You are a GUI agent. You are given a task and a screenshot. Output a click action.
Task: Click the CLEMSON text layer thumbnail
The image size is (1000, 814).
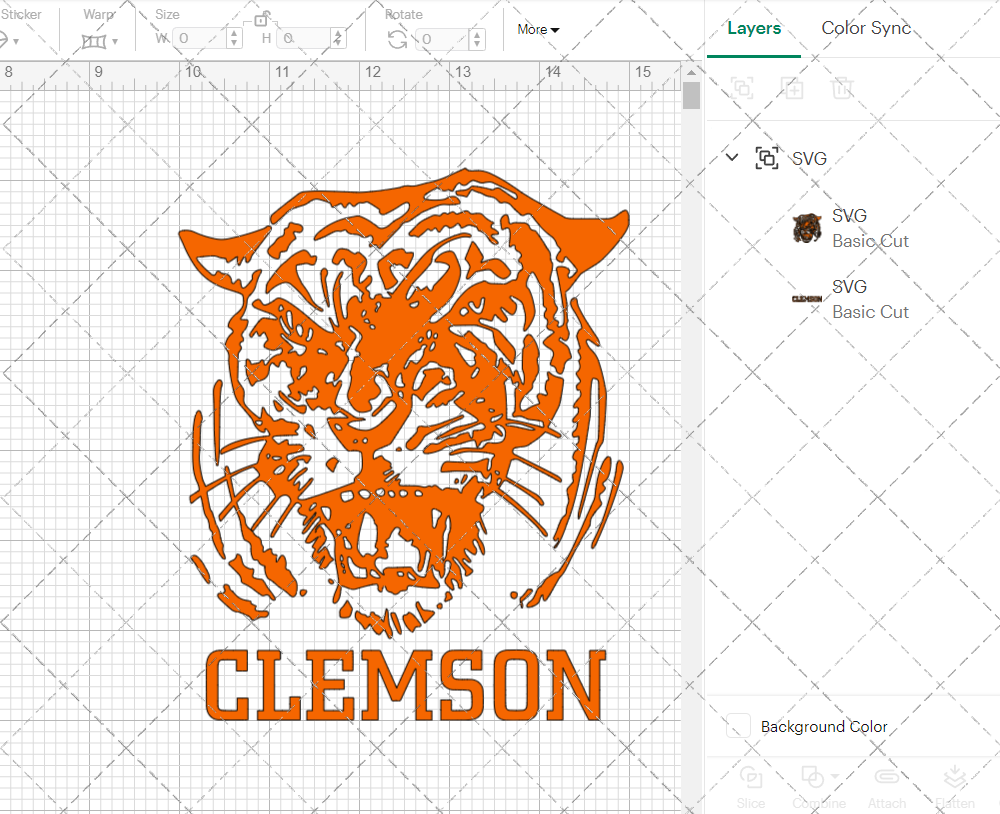[809, 297]
